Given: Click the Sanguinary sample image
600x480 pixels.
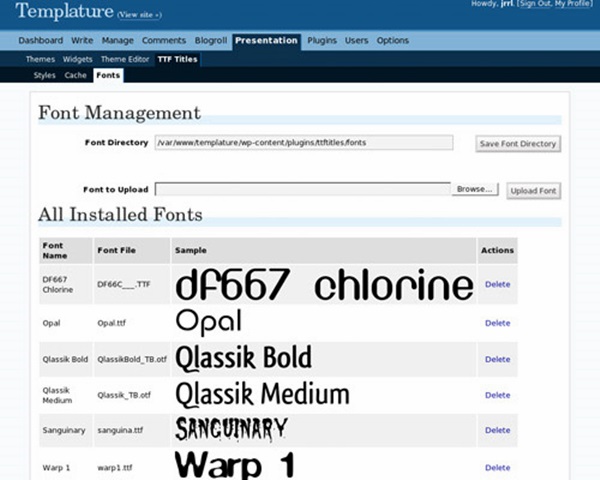Looking at the screenshot, I should [231, 429].
